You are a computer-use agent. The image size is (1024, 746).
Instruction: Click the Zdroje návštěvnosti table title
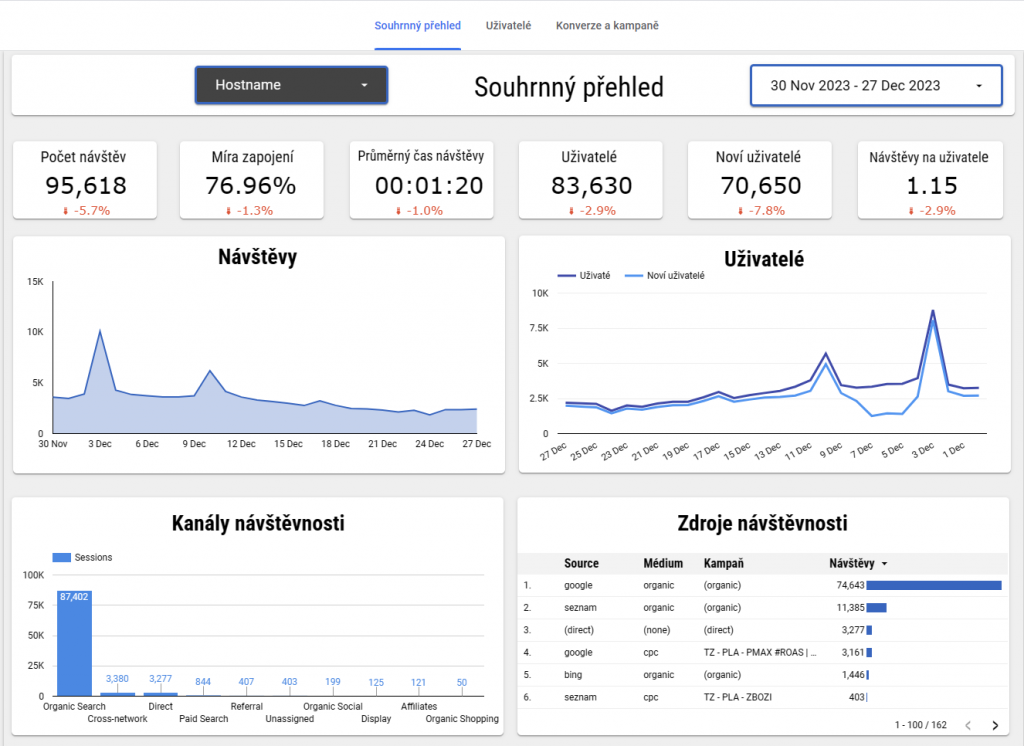[762, 523]
